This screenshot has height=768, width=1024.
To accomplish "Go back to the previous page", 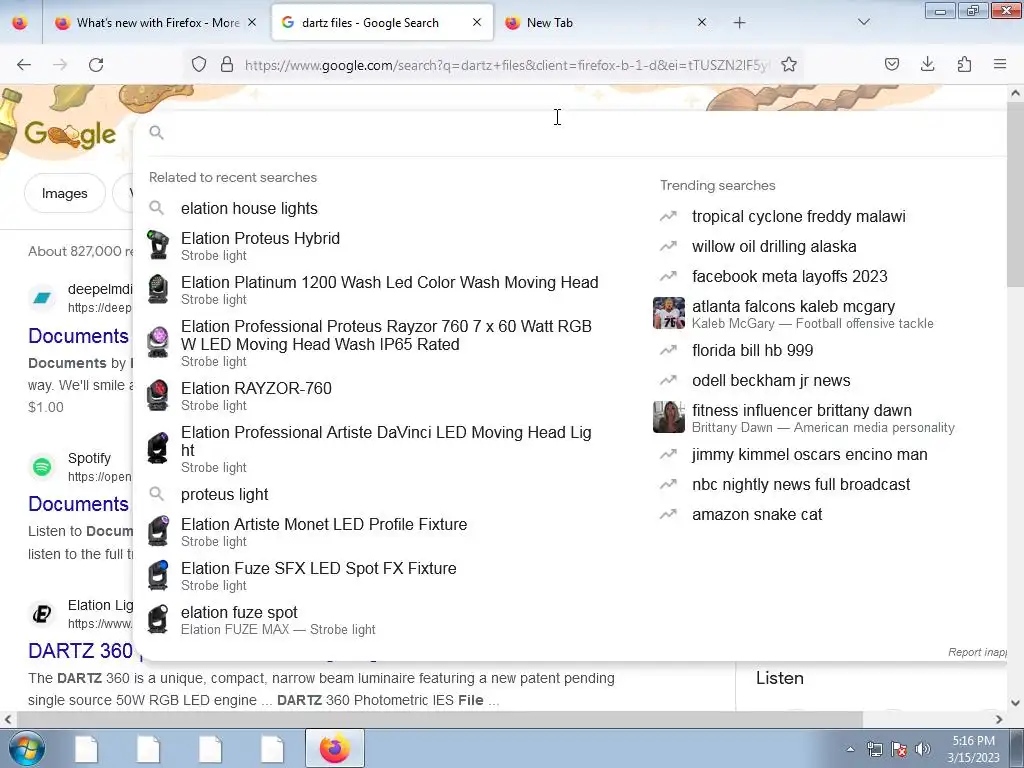I will pyautogui.click(x=24, y=64).
